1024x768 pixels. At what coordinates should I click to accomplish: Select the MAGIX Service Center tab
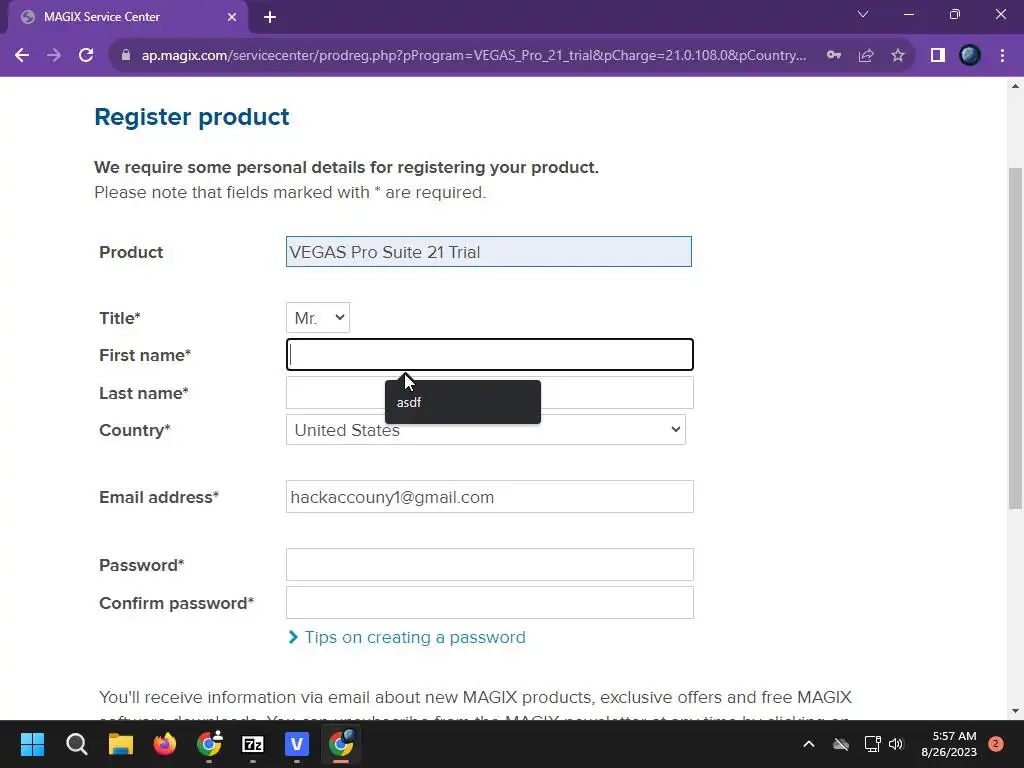[x=128, y=17]
